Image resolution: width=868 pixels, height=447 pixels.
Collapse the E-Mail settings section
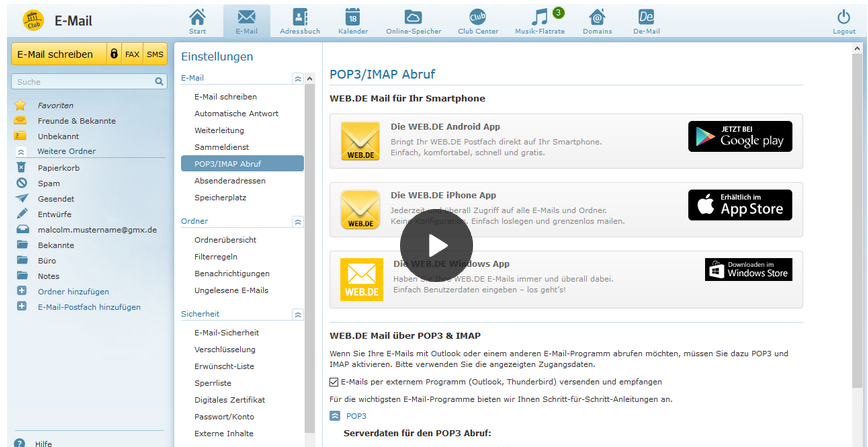click(x=298, y=79)
